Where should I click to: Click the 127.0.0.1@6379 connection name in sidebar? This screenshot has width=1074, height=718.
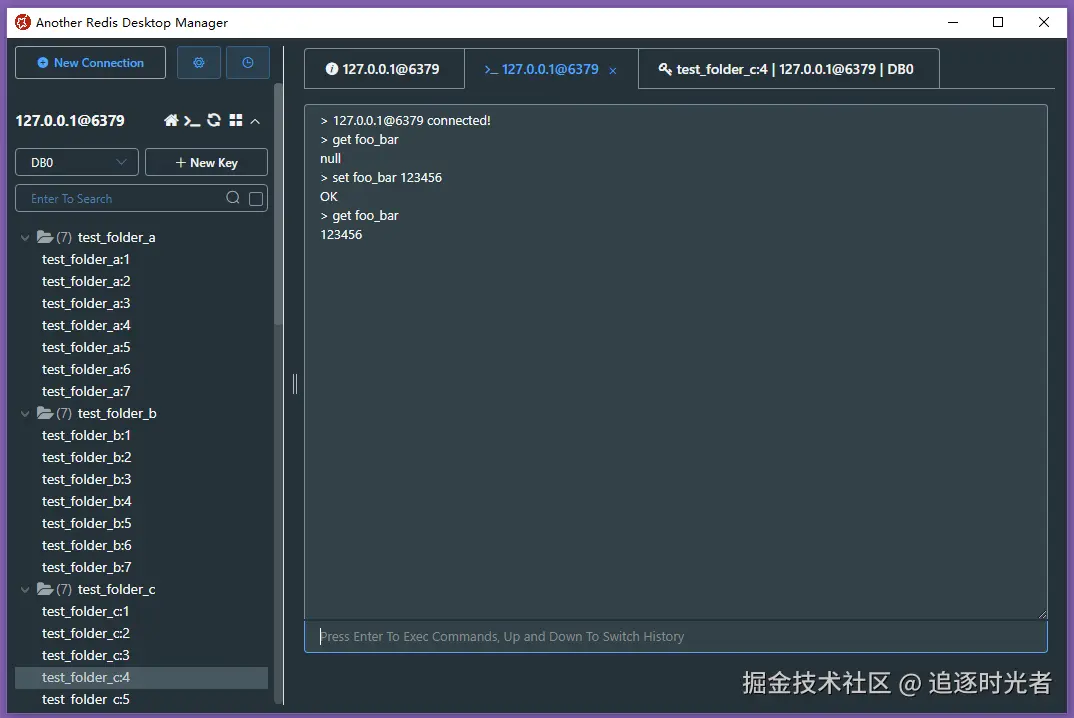70,121
